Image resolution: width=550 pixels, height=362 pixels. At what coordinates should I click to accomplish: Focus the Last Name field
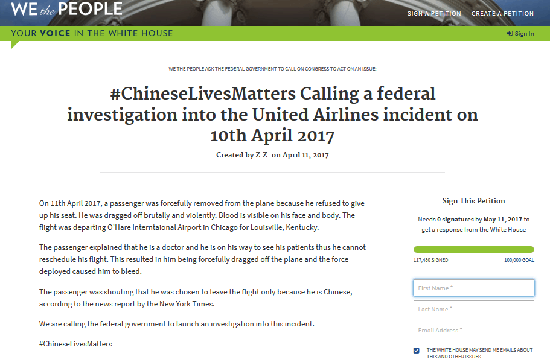pos(474,309)
